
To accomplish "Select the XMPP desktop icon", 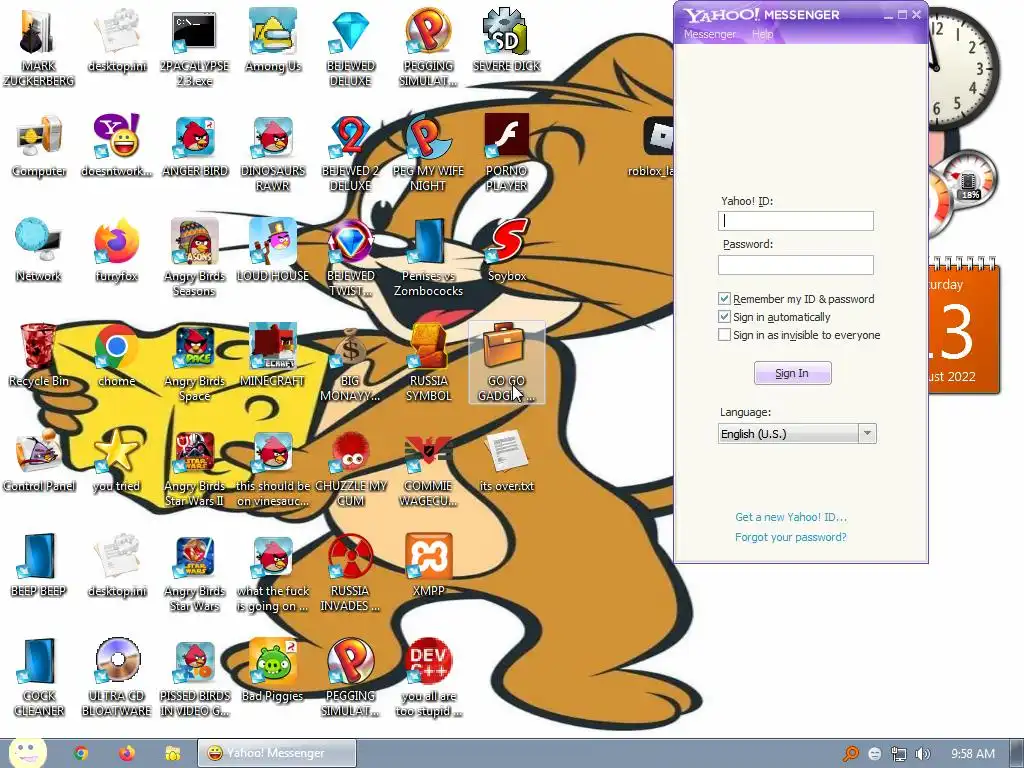I will (x=428, y=566).
